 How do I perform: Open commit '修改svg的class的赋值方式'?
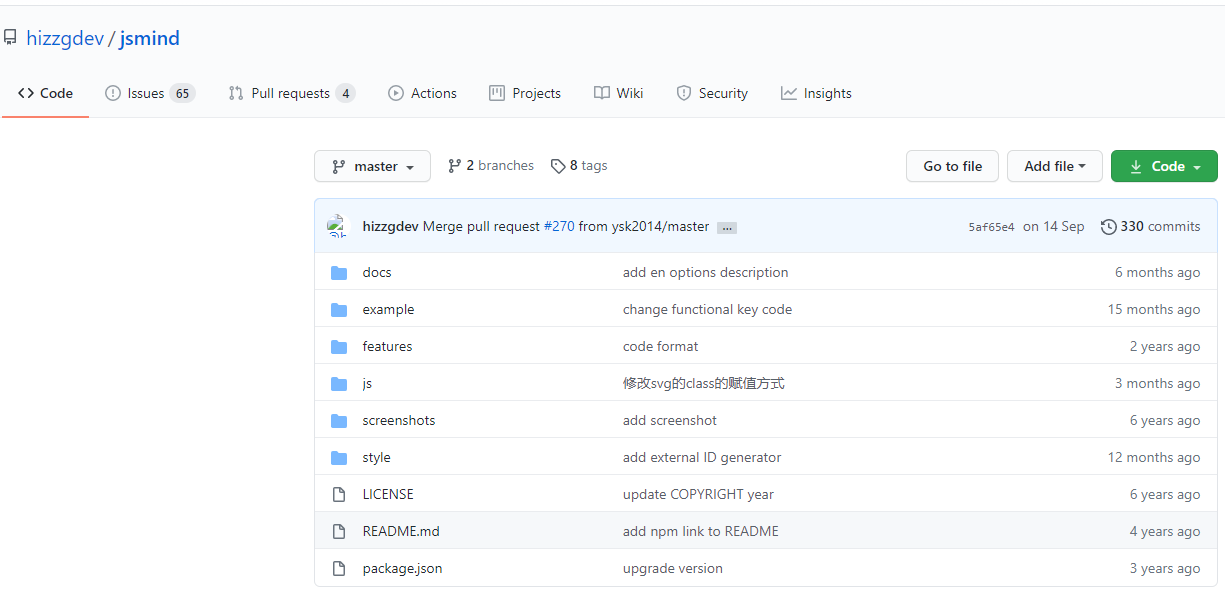click(703, 383)
